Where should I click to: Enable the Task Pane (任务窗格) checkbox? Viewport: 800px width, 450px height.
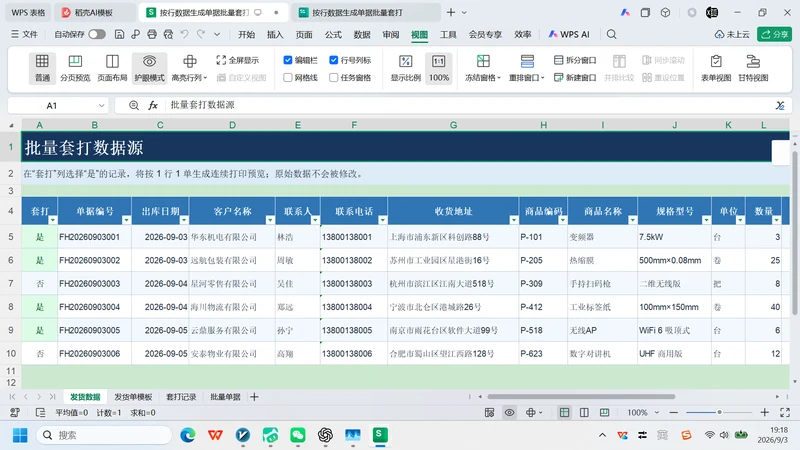click(334, 78)
